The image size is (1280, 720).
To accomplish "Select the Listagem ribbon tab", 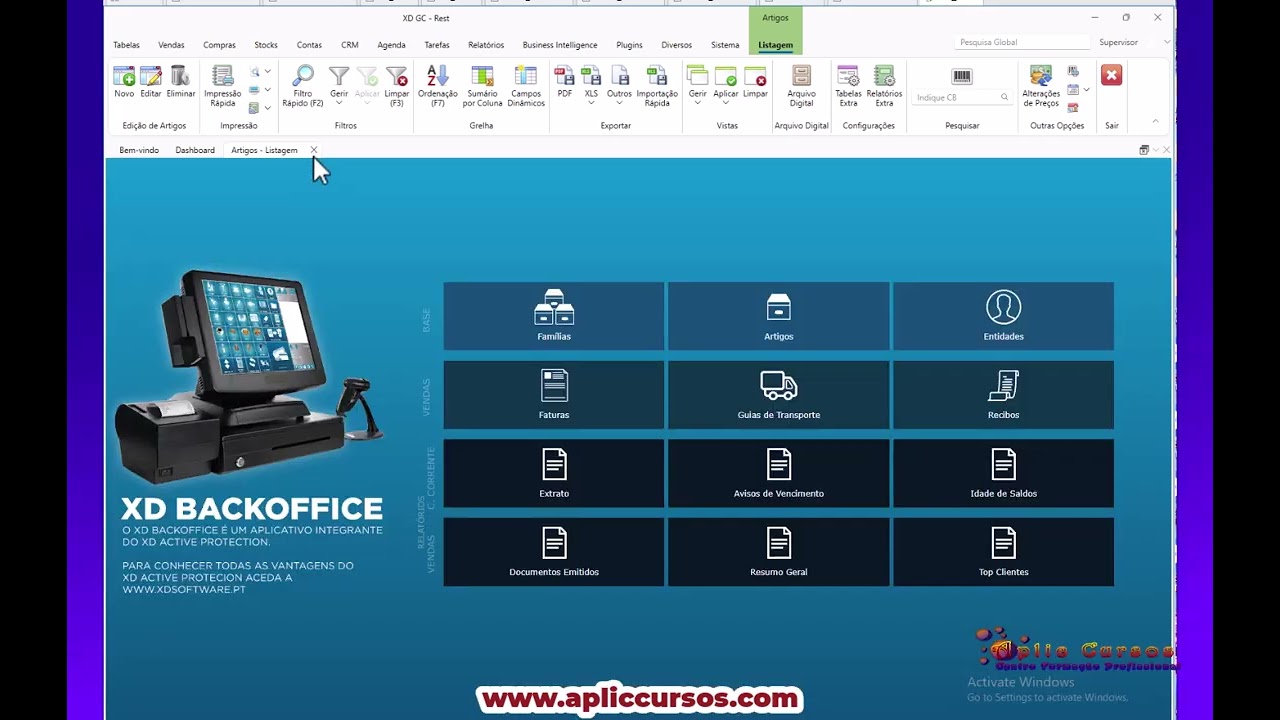I will pyautogui.click(x=775, y=45).
